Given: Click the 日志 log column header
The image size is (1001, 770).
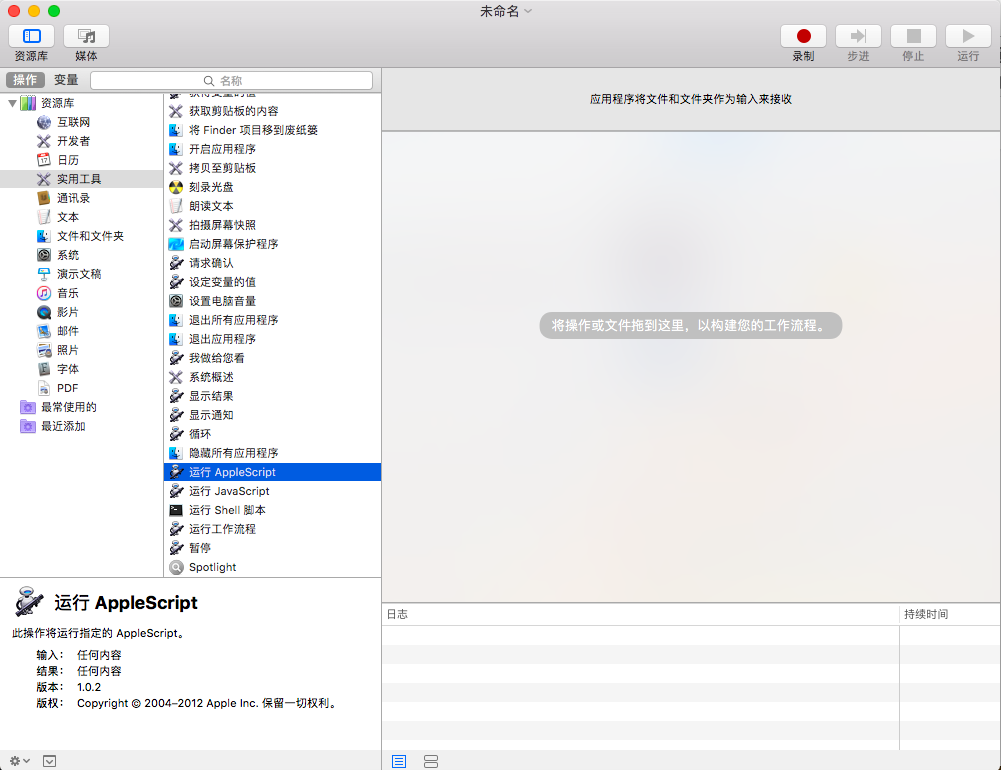Looking at the screenshot, I should [x=640, y=614].
